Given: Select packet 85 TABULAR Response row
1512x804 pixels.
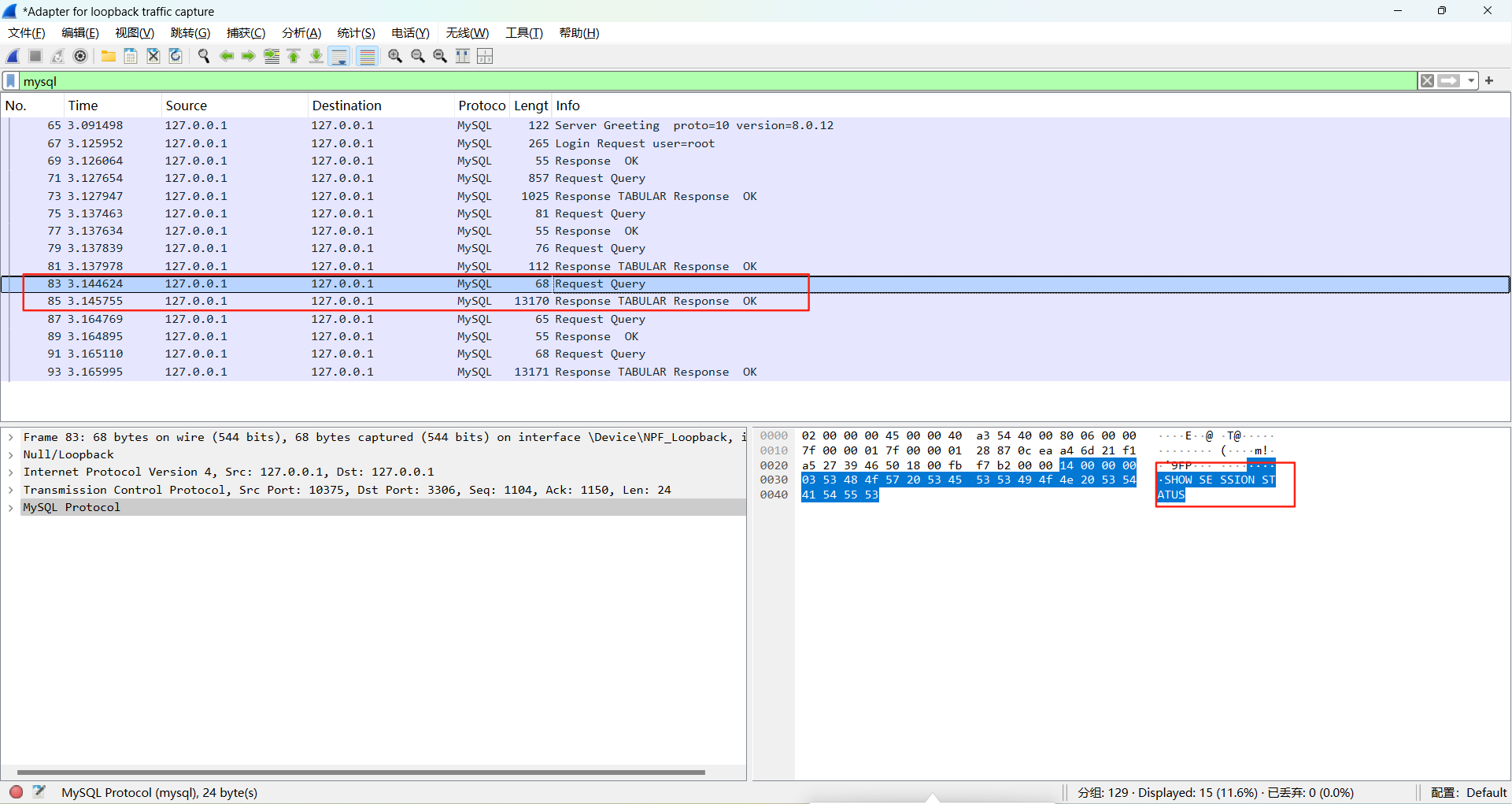Looking at the screenshot, I should tap(756, 301).
